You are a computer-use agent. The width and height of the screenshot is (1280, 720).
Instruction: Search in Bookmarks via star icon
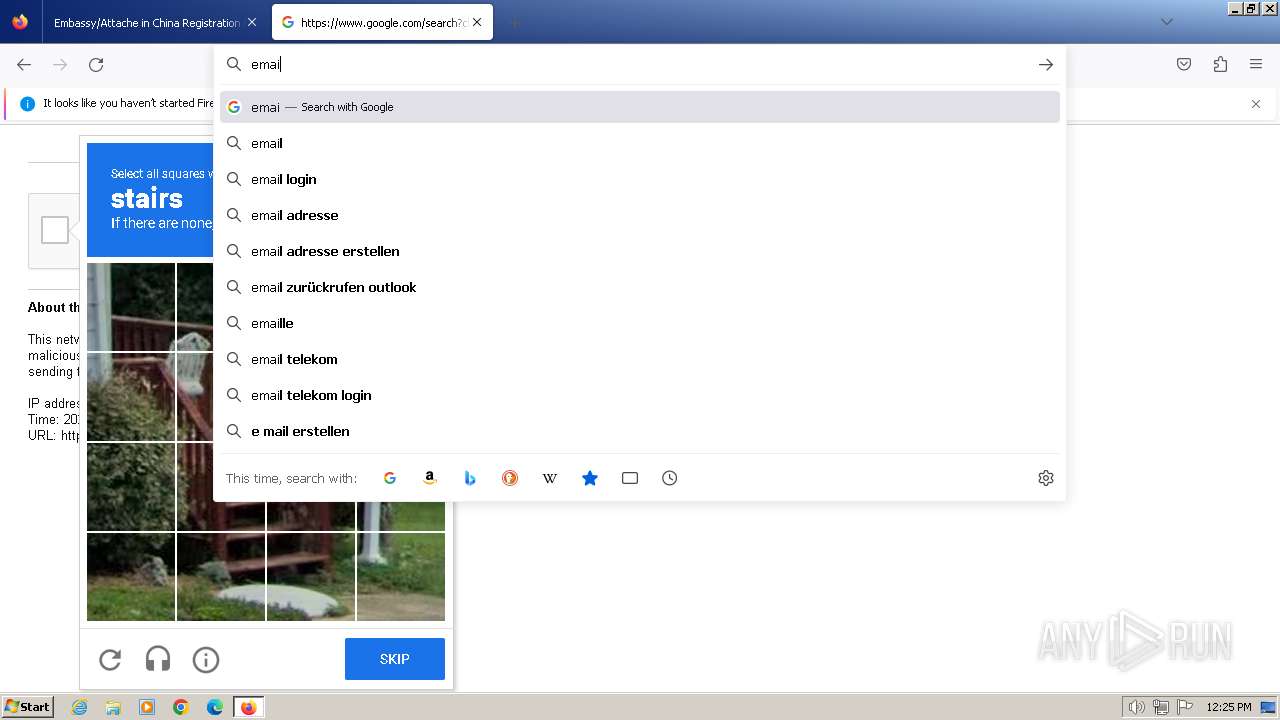(x=590, y=478)
